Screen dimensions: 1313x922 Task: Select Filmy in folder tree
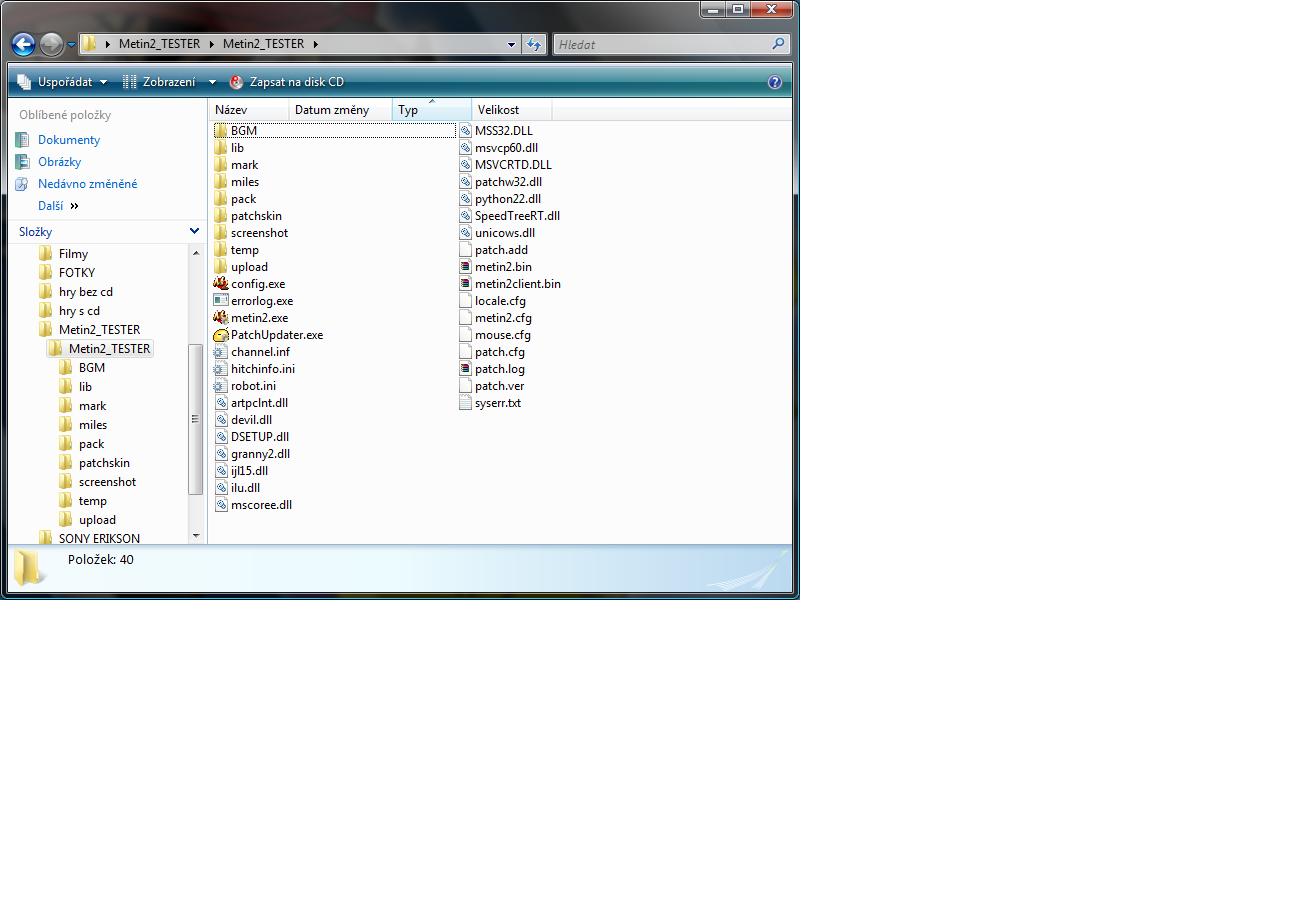pyautogui.click(x=73, y=254)
